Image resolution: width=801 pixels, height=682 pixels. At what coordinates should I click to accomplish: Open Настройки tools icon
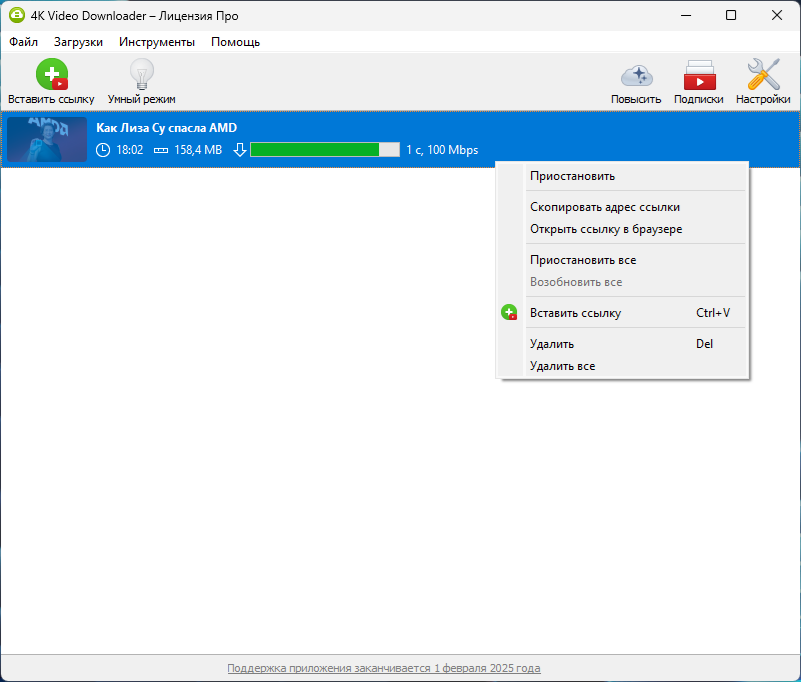763,74
